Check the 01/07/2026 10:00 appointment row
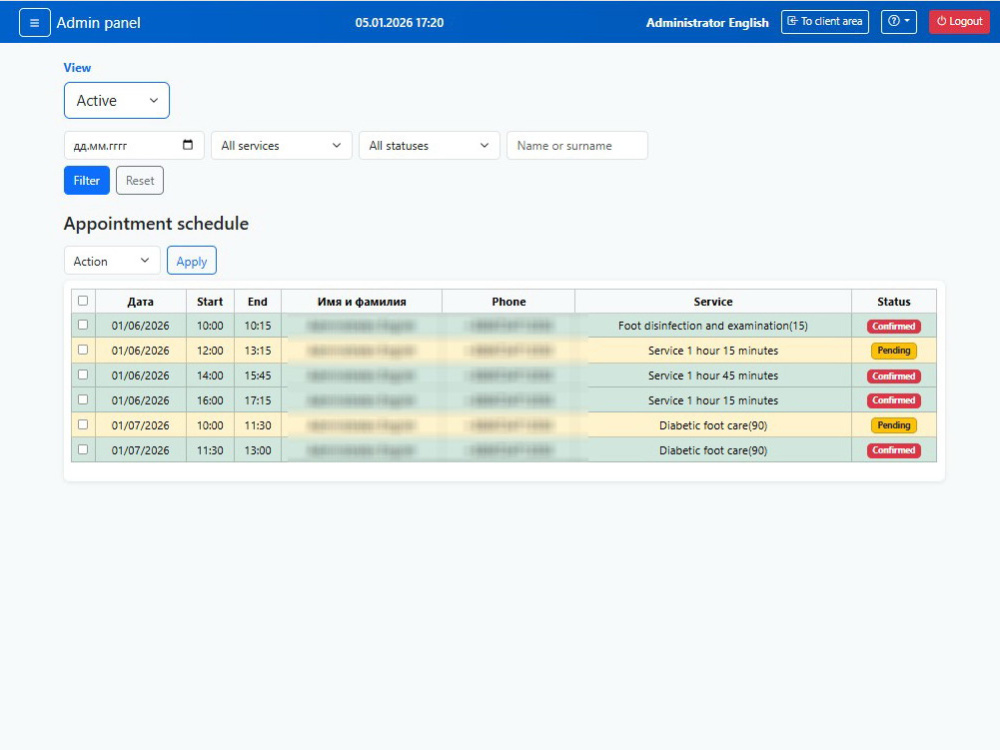The image size is (1000, 750). click(x=83, y=424)
